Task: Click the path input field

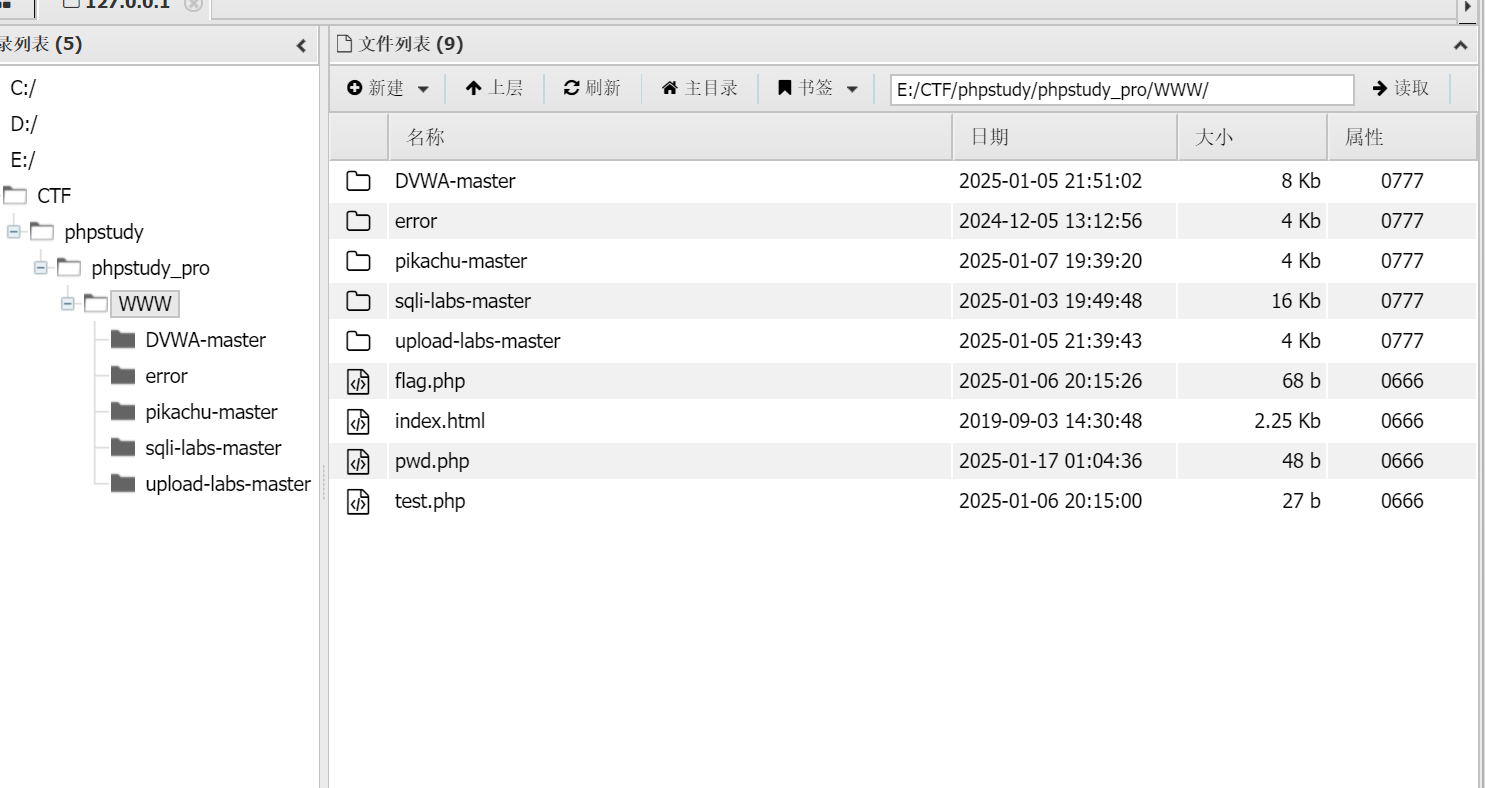Action: click(1121, 89)
